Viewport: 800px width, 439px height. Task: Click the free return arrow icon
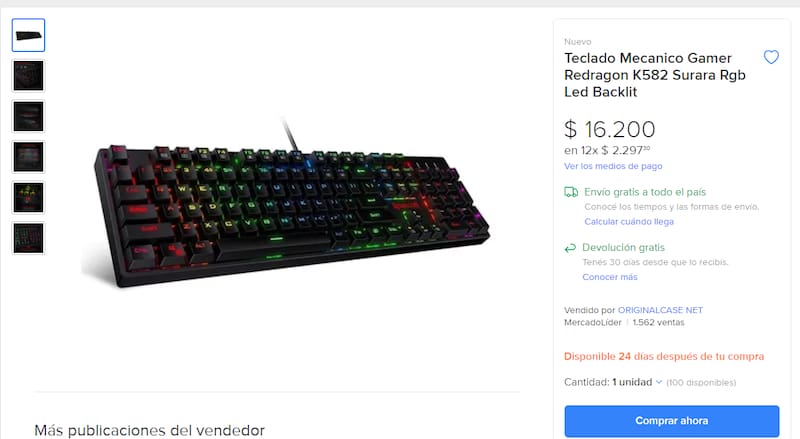point(570,248)
